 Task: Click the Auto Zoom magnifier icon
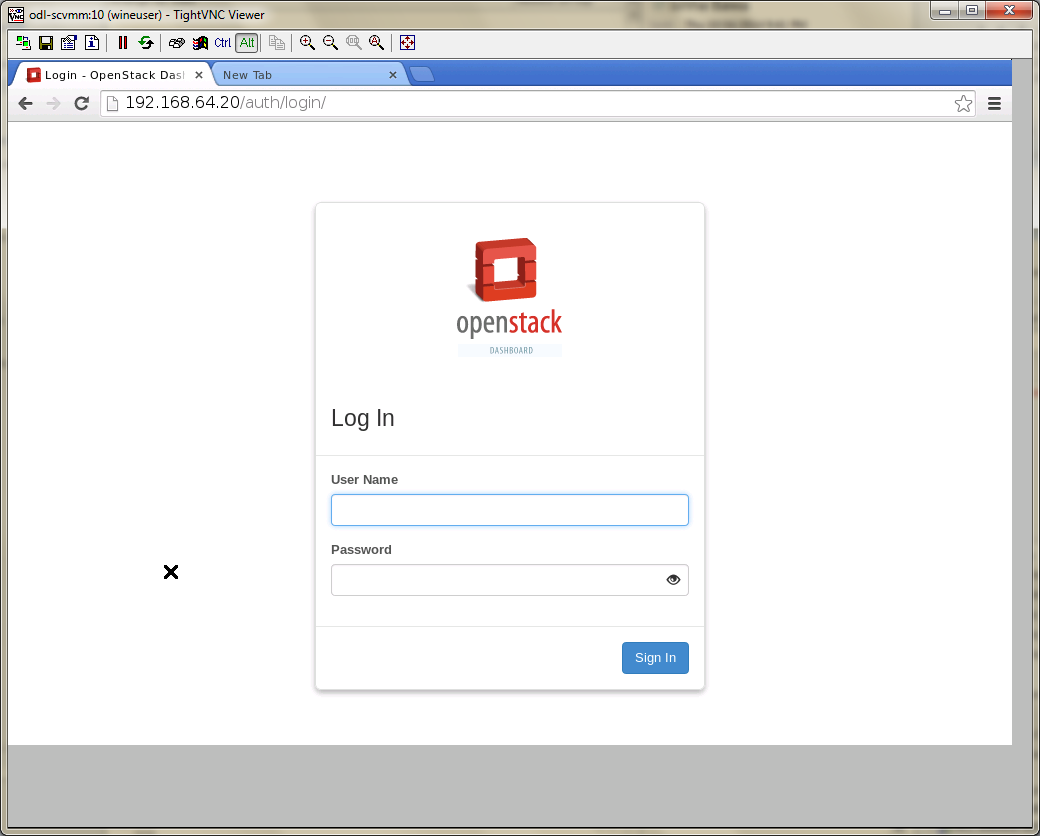click(377, 43)
